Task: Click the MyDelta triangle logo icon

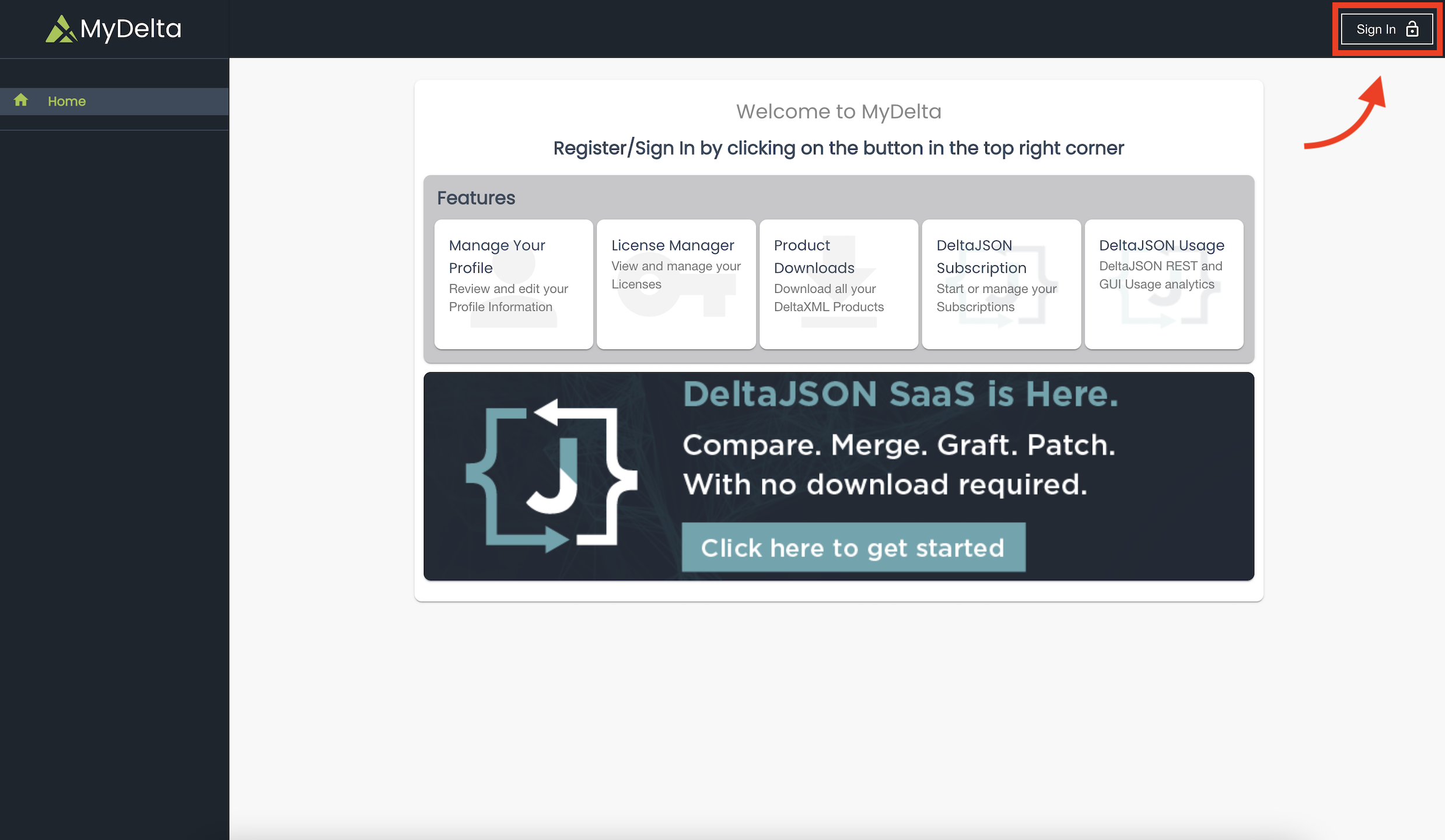Action: coord(61,29)
